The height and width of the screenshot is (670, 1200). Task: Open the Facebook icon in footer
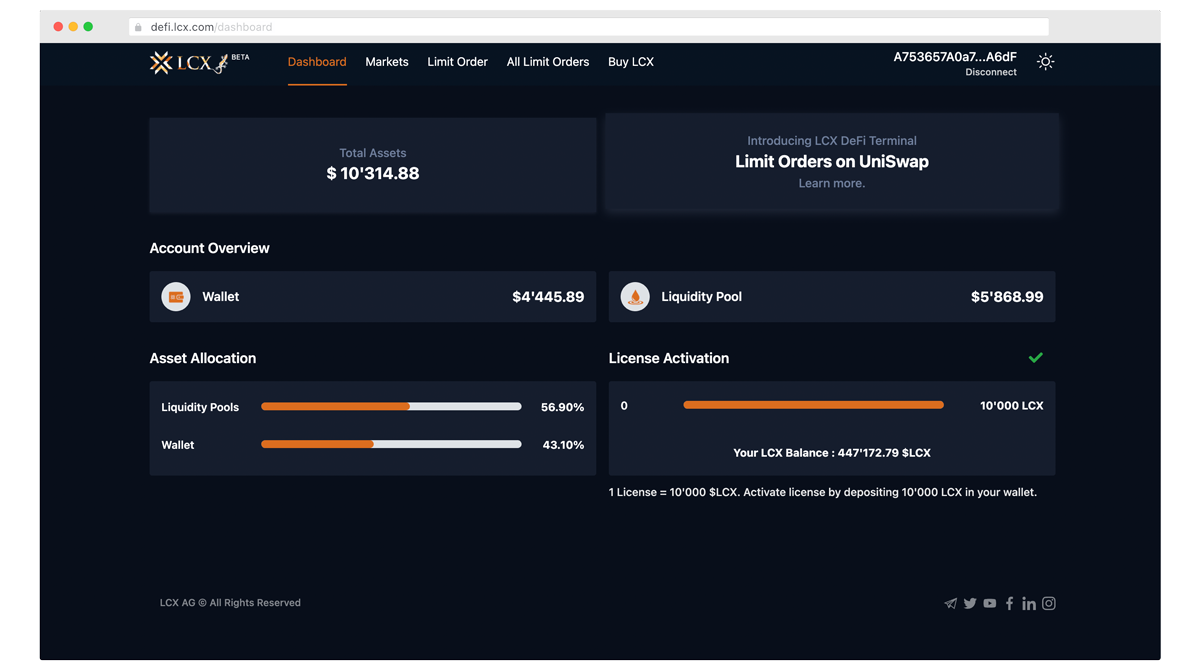point(1009,604)
